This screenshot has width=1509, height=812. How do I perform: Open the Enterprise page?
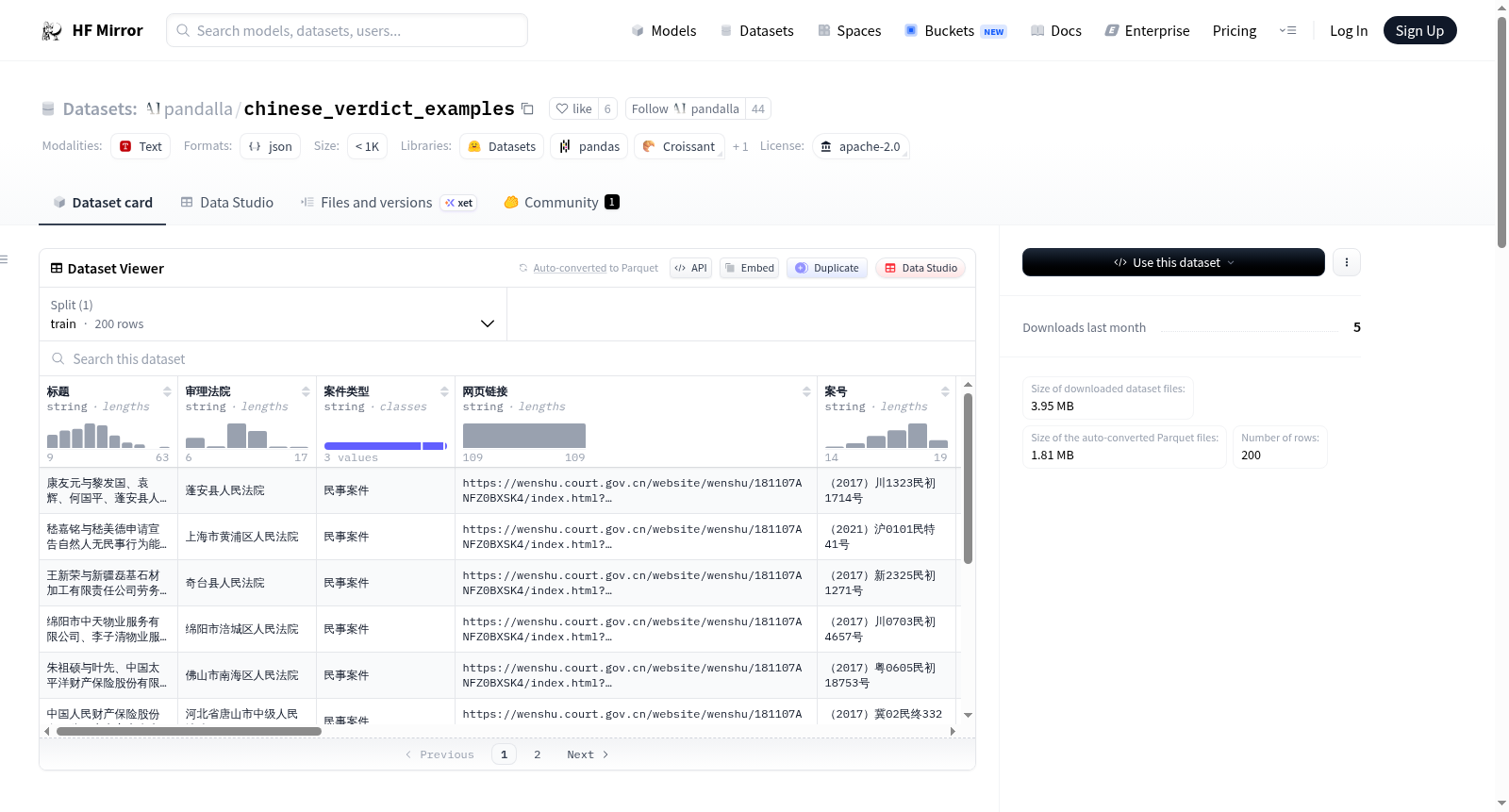pyautogui.click(x=1147, y=31)
